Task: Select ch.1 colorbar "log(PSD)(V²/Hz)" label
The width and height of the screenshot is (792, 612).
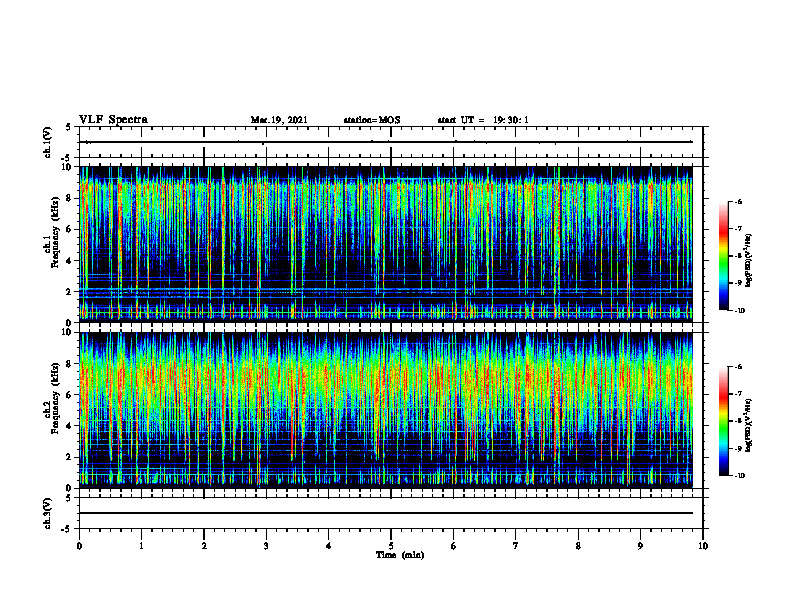Action: click(749, 261)
